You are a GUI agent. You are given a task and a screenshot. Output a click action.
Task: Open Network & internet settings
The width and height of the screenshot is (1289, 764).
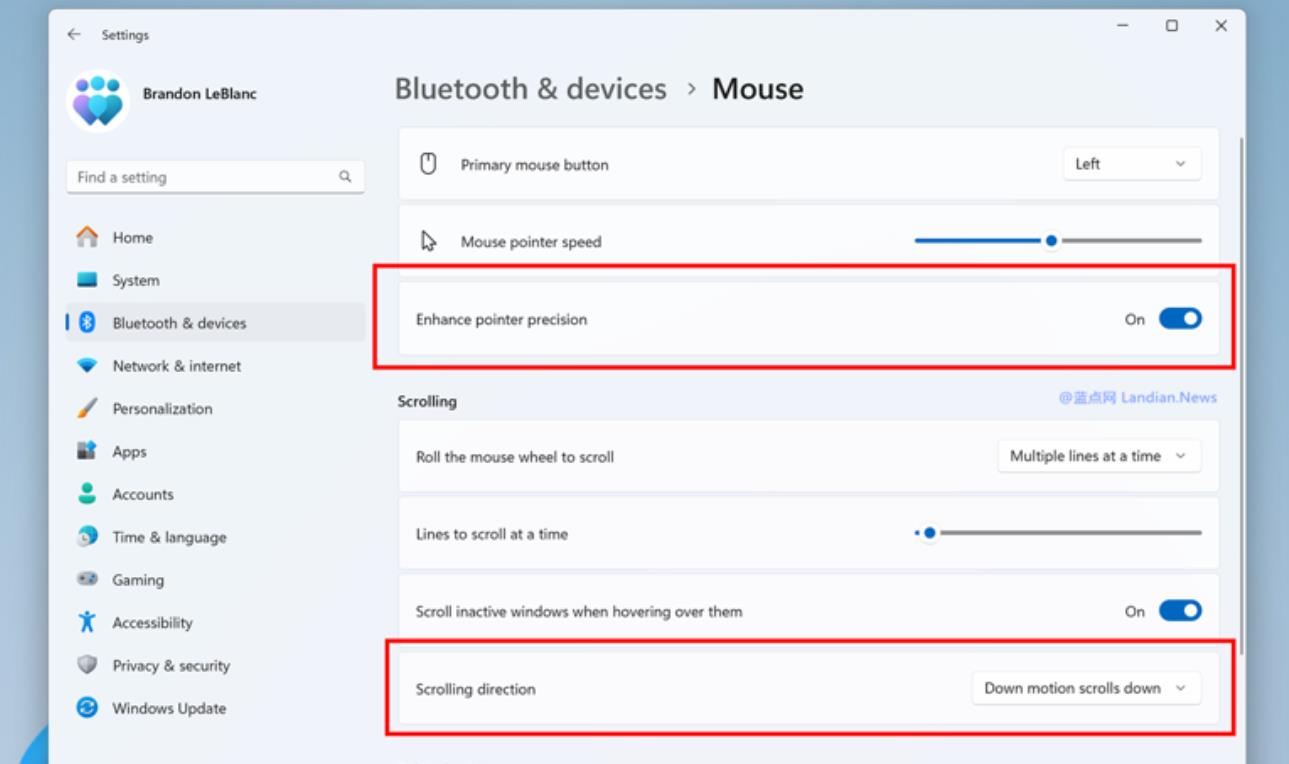(215, 366)
